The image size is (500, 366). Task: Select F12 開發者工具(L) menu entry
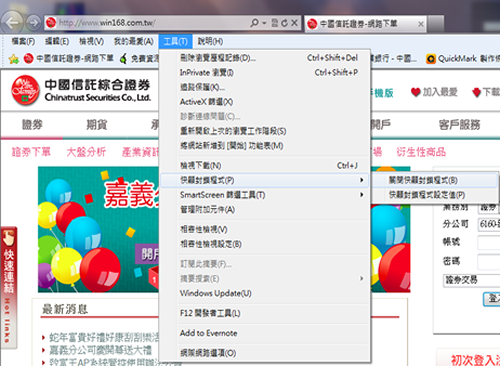pos(265,313)
